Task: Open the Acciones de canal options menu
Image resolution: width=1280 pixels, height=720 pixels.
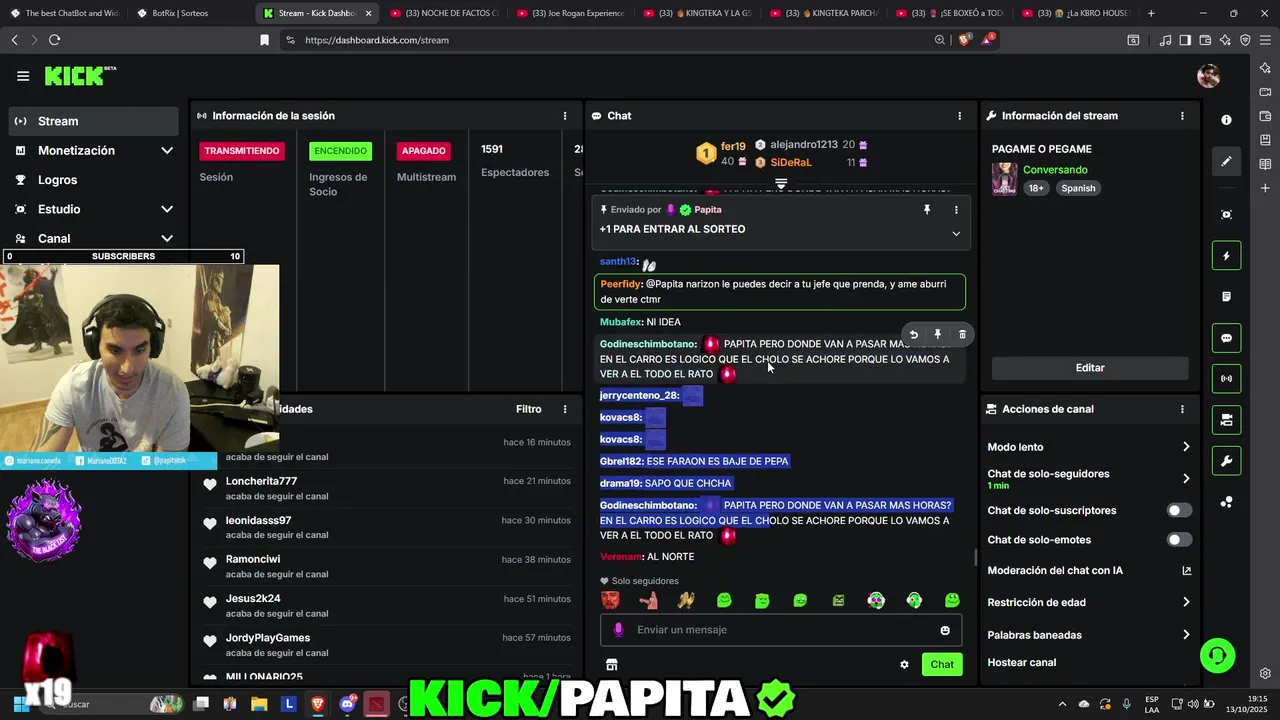Action: [1182, 409]
